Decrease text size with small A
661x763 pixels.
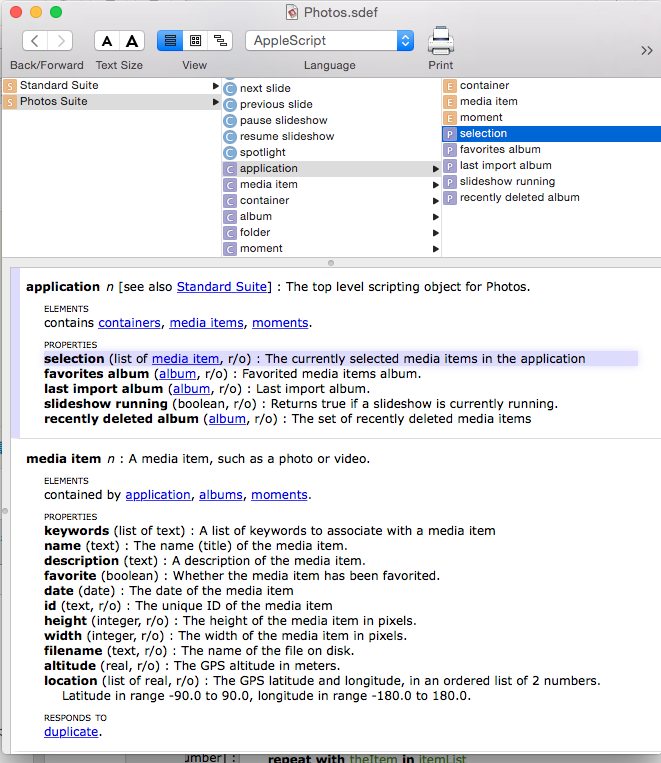click(x=107, y=41)
